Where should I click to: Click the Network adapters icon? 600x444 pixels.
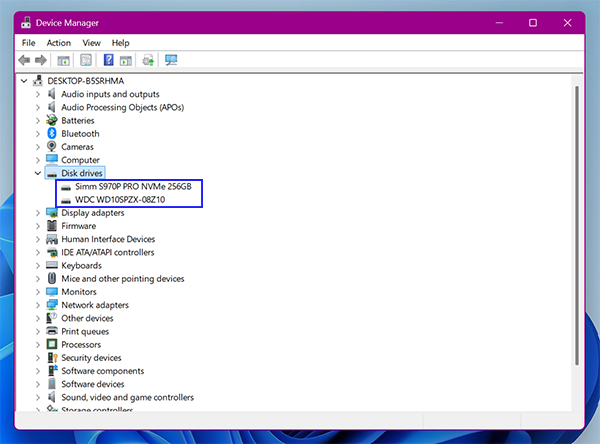[52, 305]
